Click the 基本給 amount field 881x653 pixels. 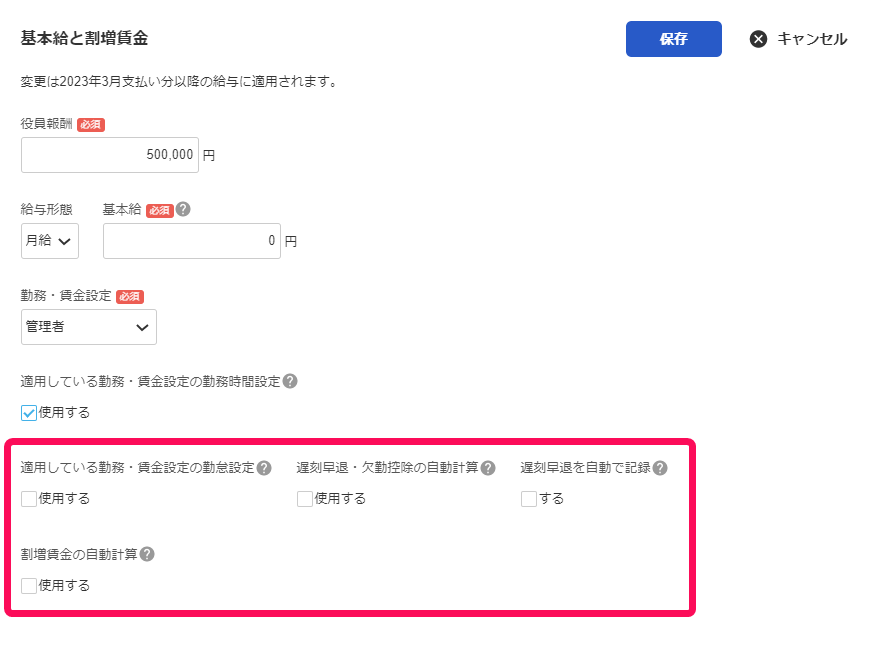[x=192, y=241]
